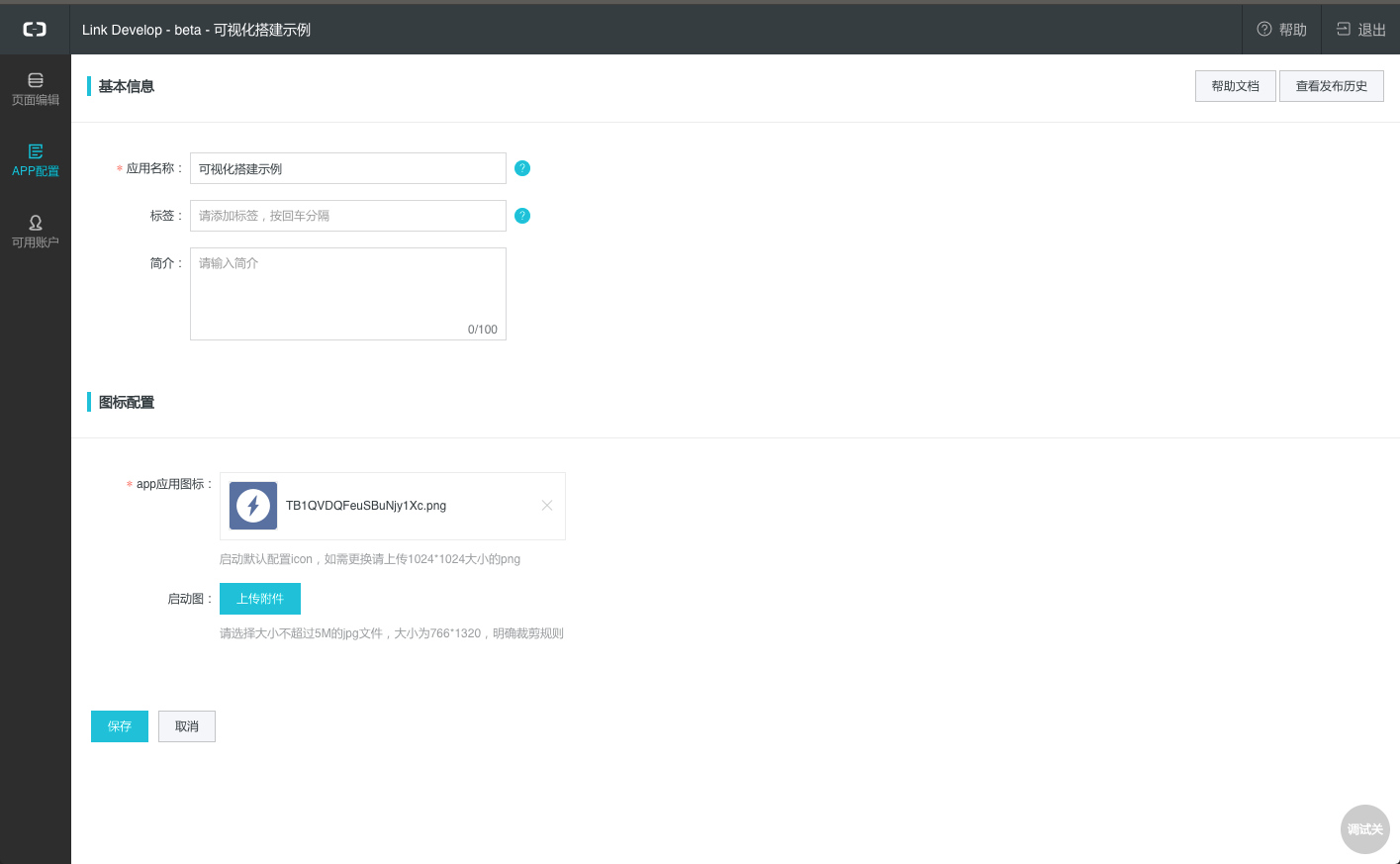Remove the uploaded icon with the X
Screen dimensions: 1400x864
point(547,506)
